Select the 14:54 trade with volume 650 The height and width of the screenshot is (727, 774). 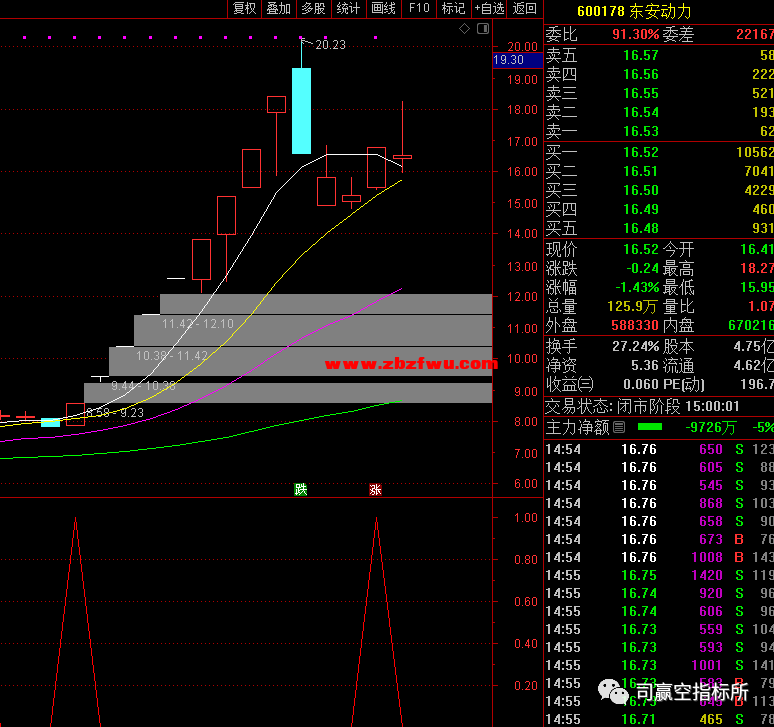(x=659, y=449)
